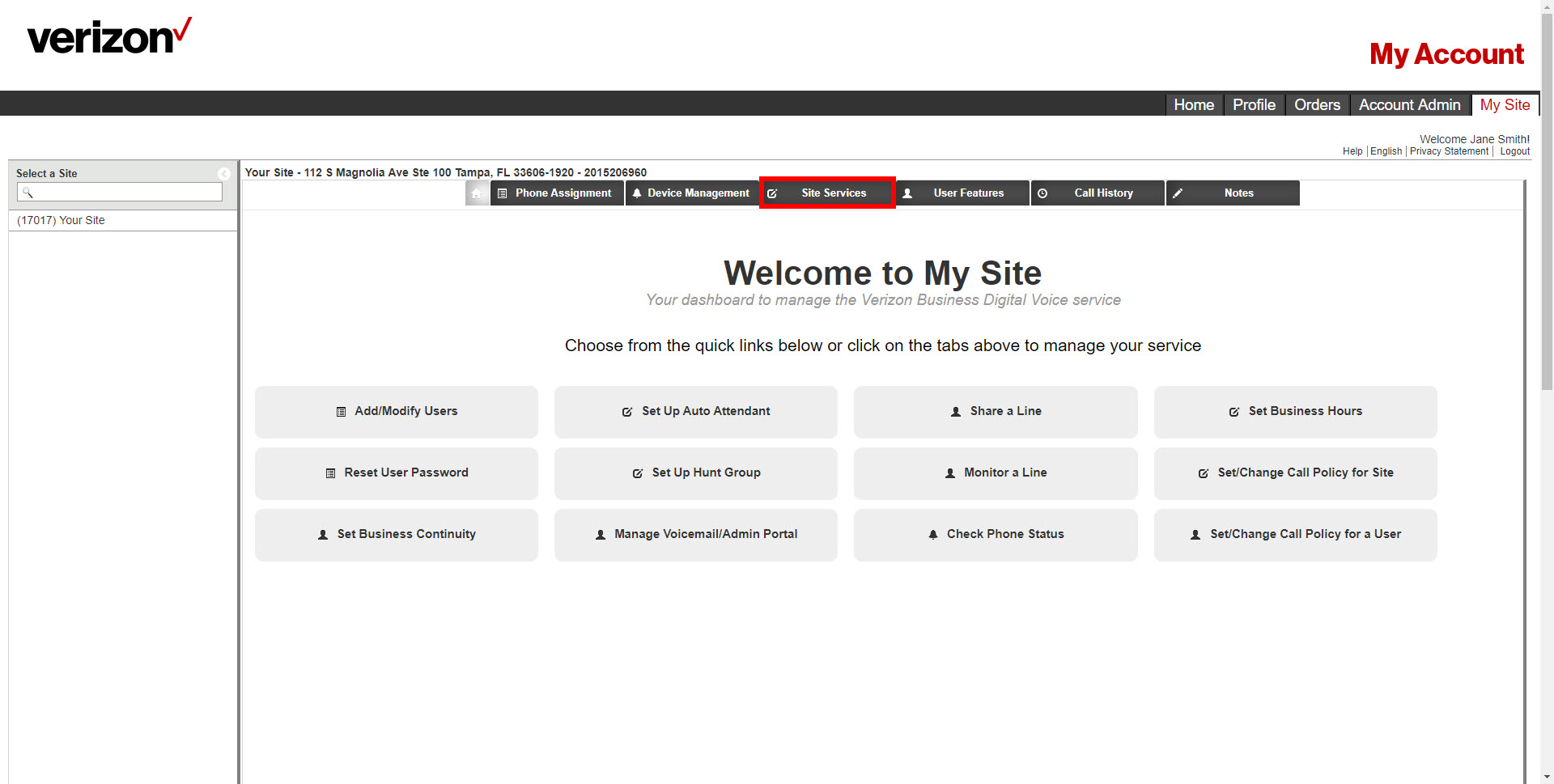This screenshot has height=784, width=1554.
Task: Click the Check Phone Status button
Action: [996, 535]
